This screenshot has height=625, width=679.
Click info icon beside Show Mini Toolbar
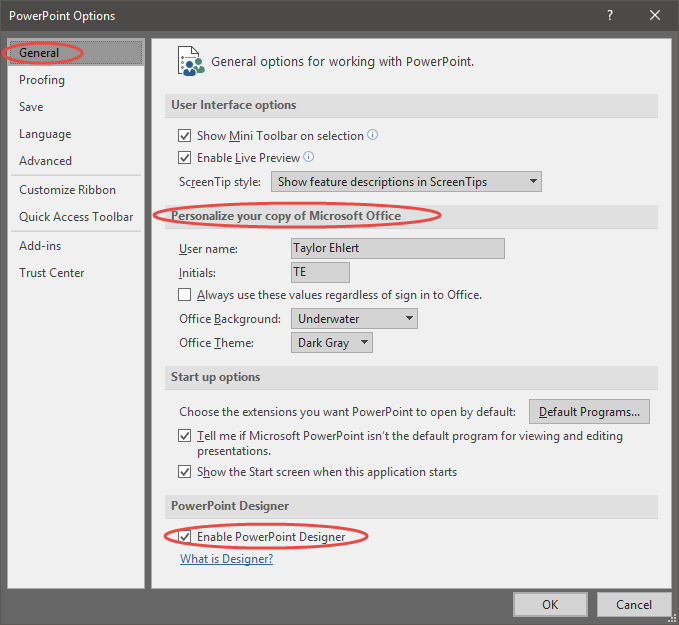click(372, 135)
